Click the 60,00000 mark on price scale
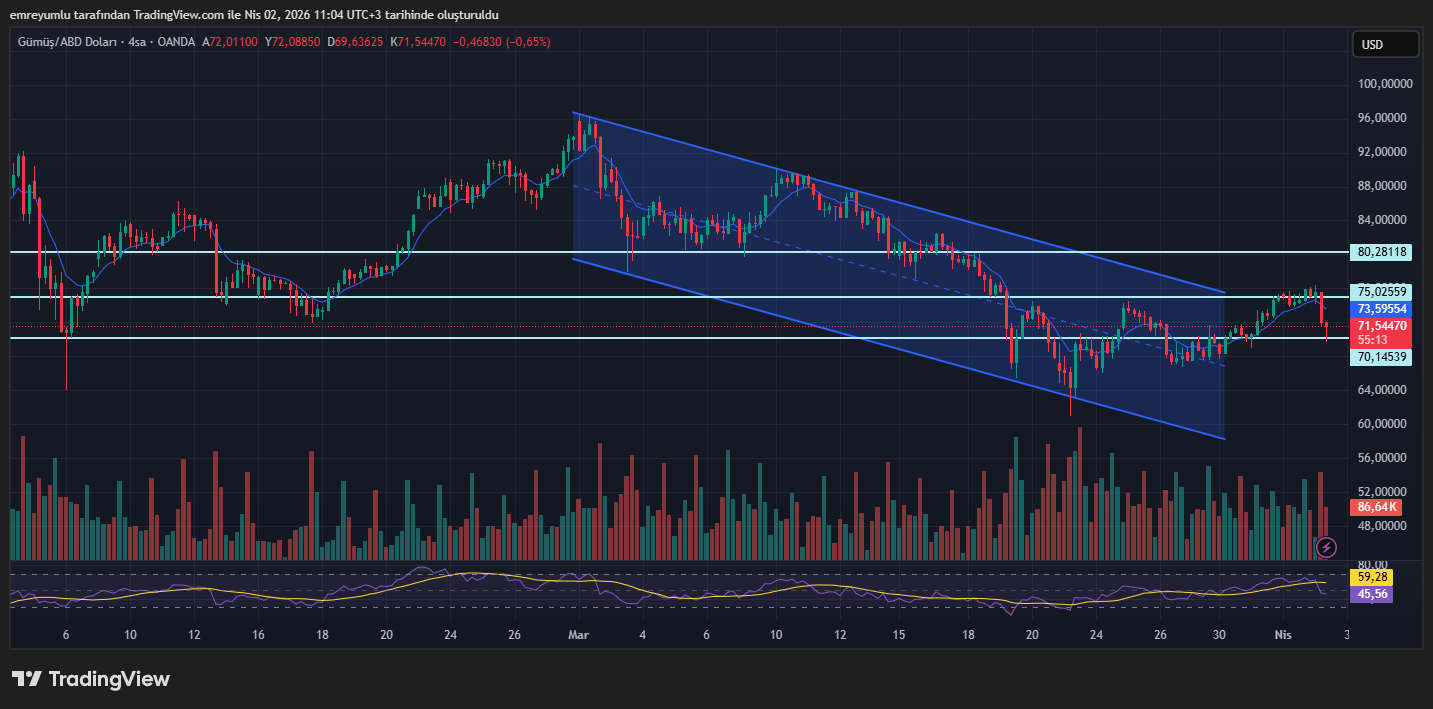1433x709 pixels. pos(1384,424)
